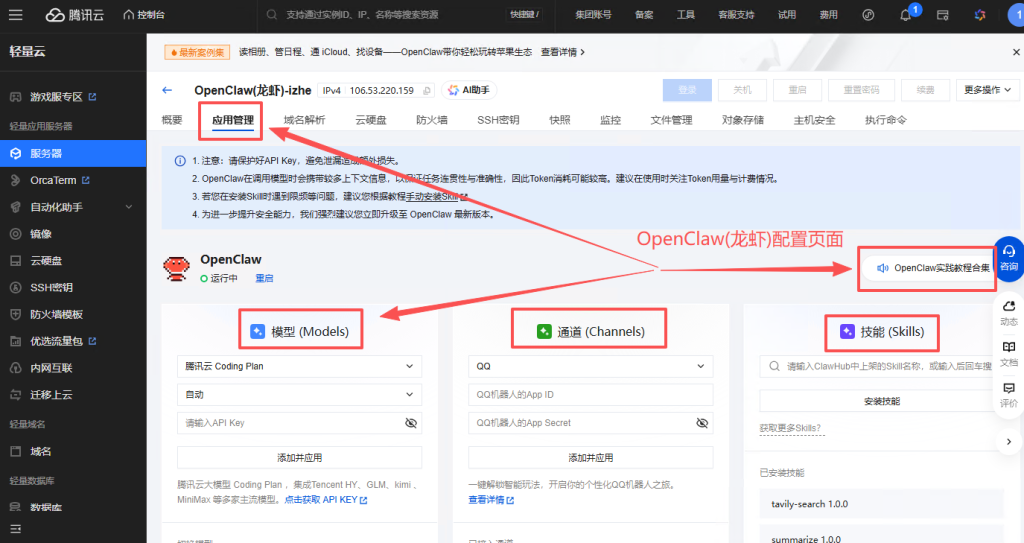Open the hamburger menu in top-left corner
This screenshot has width=1024, height=543.
tap(17, 15)
